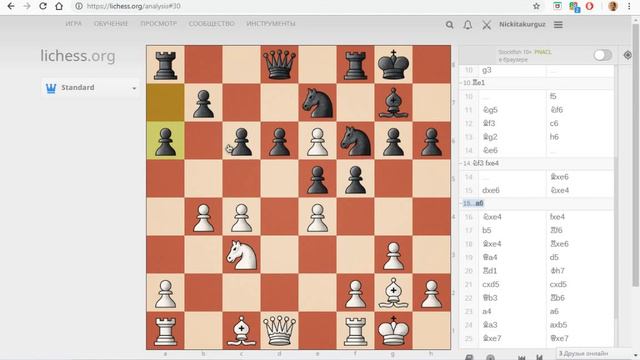Screen dimensions: 640x360
Task: Jump to black's move 20 Kh7
Action: 580,271
